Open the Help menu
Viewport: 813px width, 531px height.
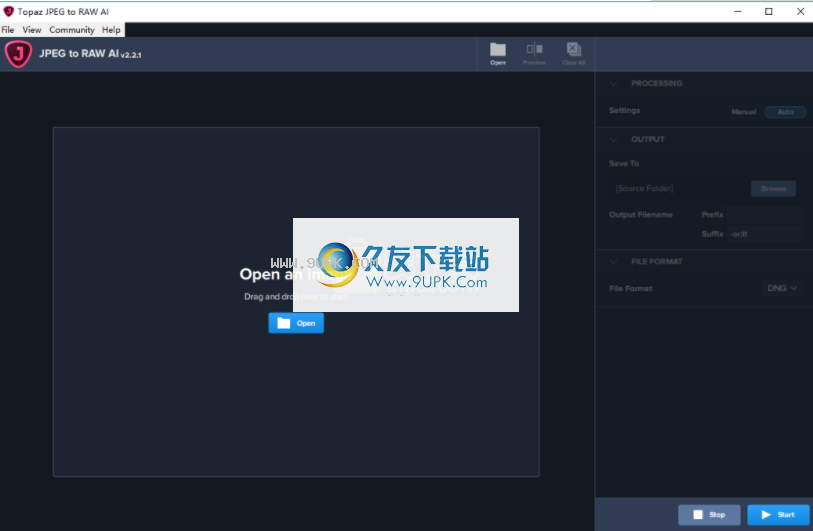[x=111, y=30]
